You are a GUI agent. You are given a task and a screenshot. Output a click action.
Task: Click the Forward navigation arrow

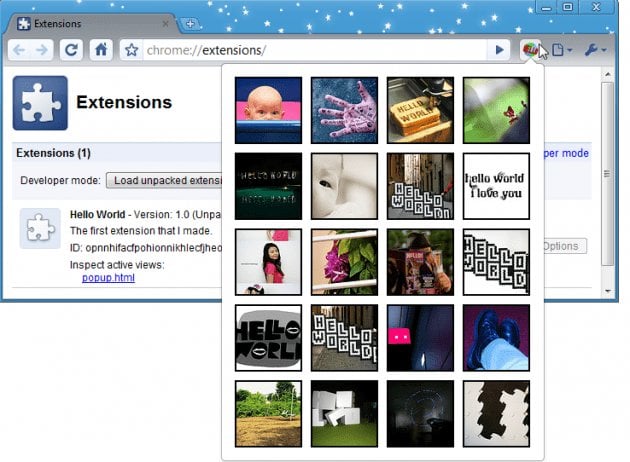tap(44, 50)
